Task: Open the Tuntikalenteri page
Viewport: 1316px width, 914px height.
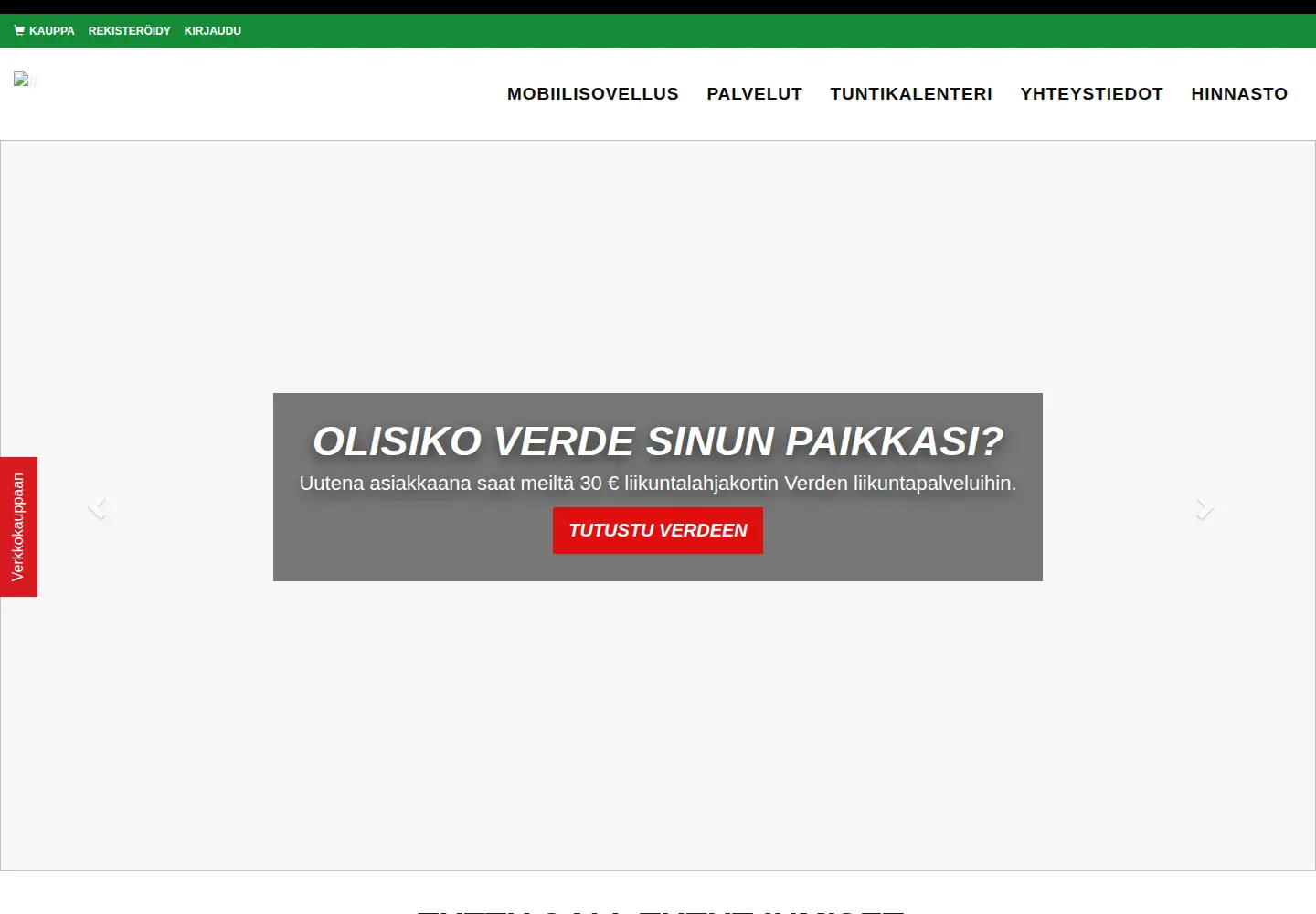Action: tap(910, 93)
